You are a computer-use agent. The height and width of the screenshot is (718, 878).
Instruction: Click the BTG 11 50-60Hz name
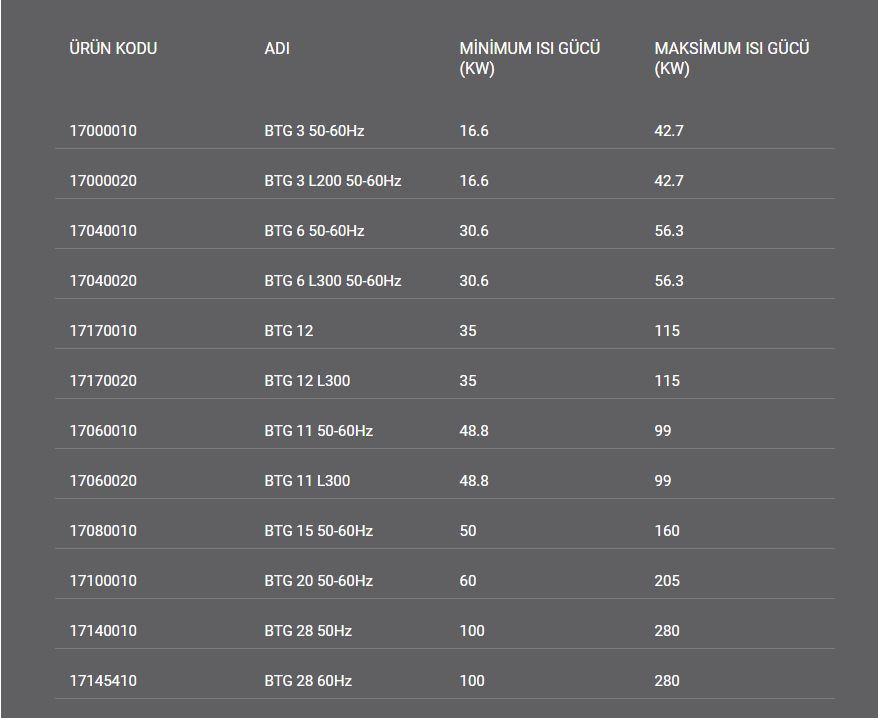pyautogui.click(x=319, y=431)
